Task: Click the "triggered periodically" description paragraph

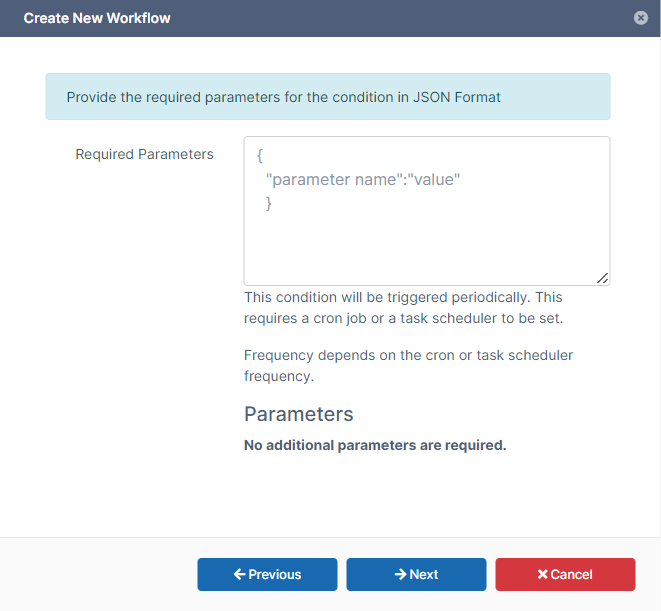Action: [x=404, y=308]
